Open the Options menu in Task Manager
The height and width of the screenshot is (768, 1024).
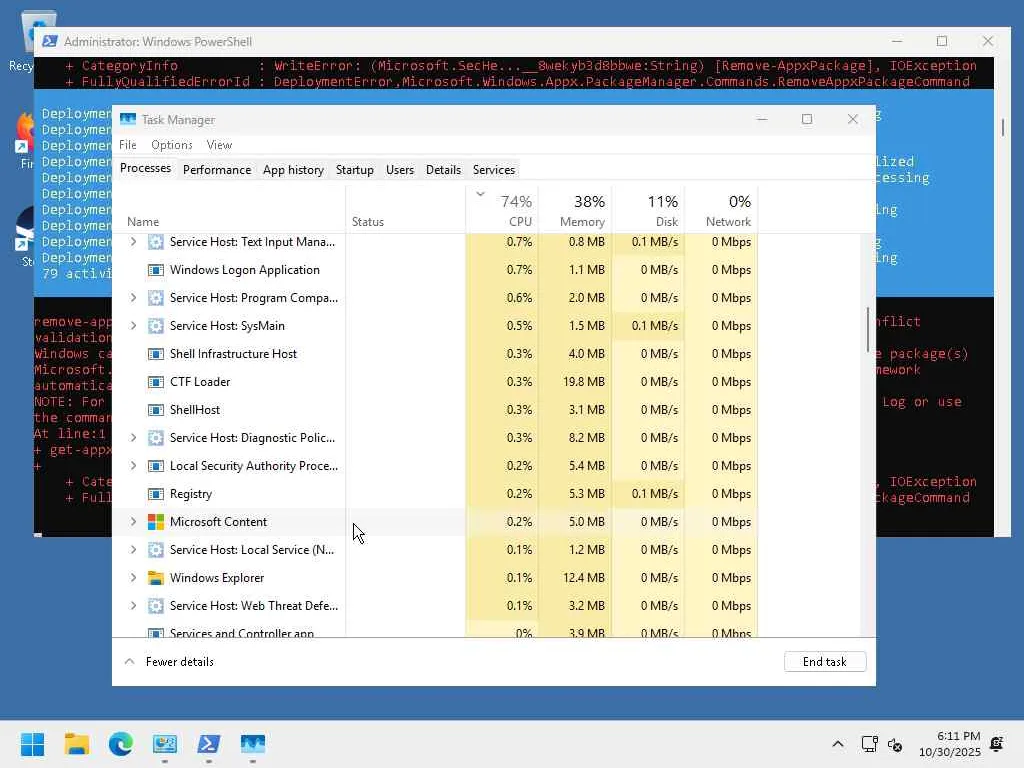172,145
